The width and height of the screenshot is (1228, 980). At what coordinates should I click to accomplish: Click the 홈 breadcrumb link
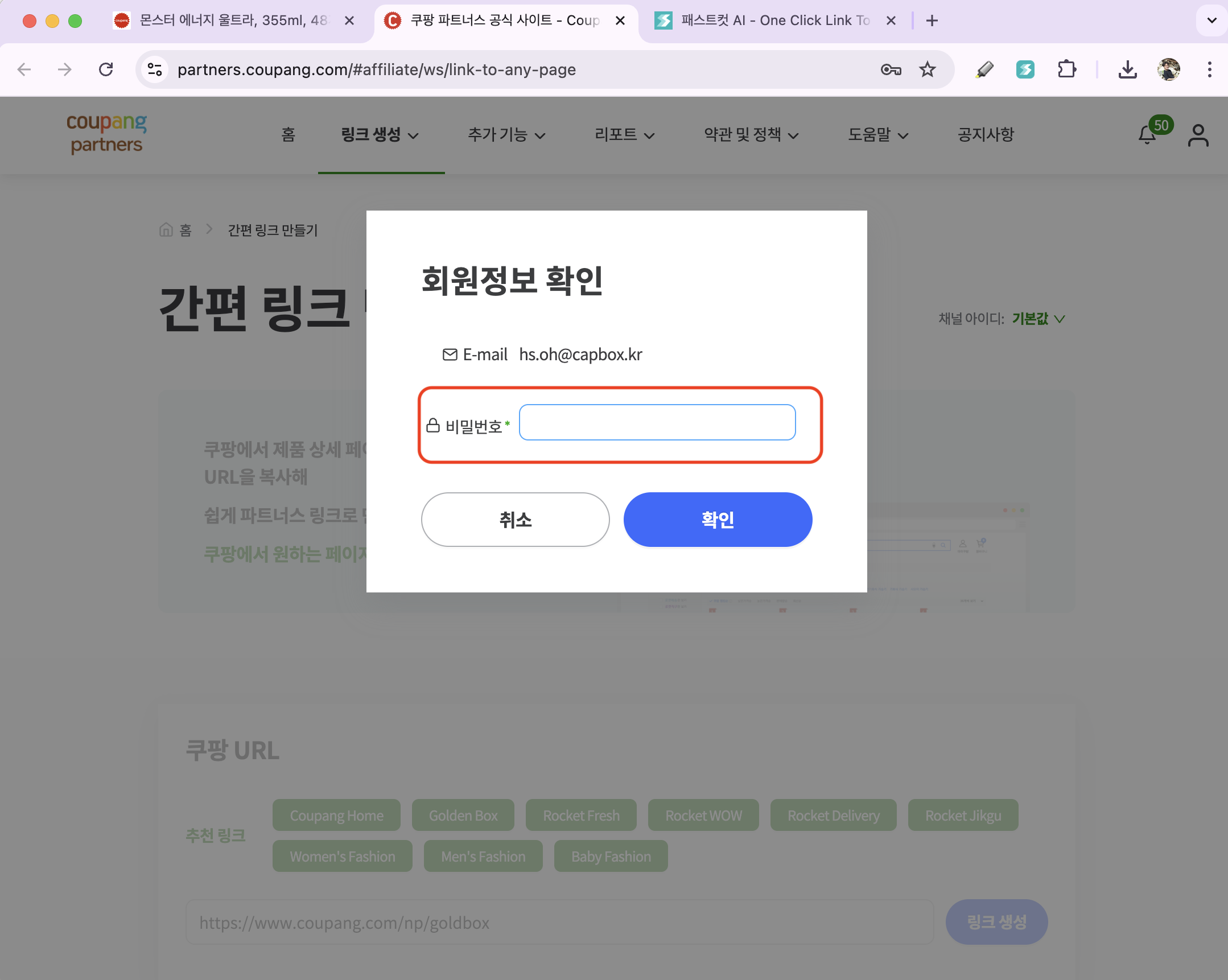(x=185, y=230)
